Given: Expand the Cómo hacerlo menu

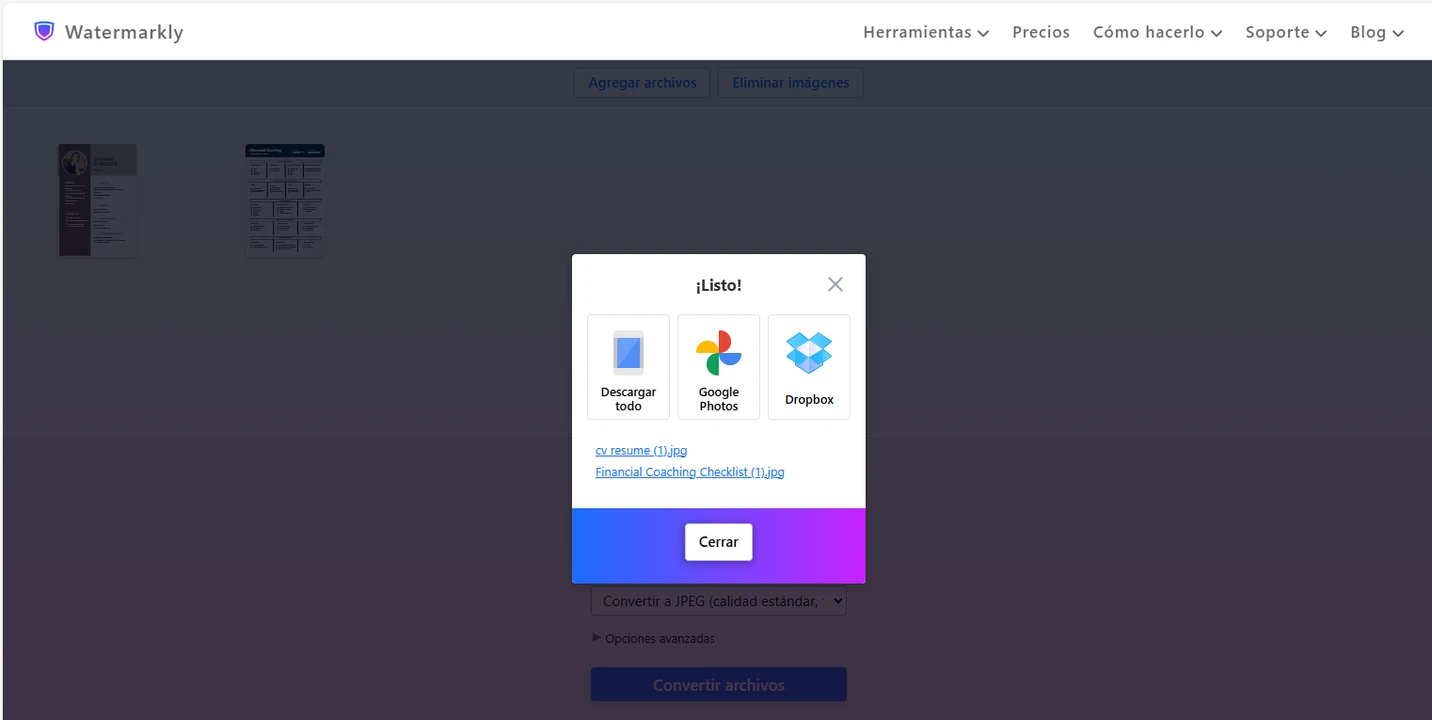Looking at the screenshot, I should 1157,32.
